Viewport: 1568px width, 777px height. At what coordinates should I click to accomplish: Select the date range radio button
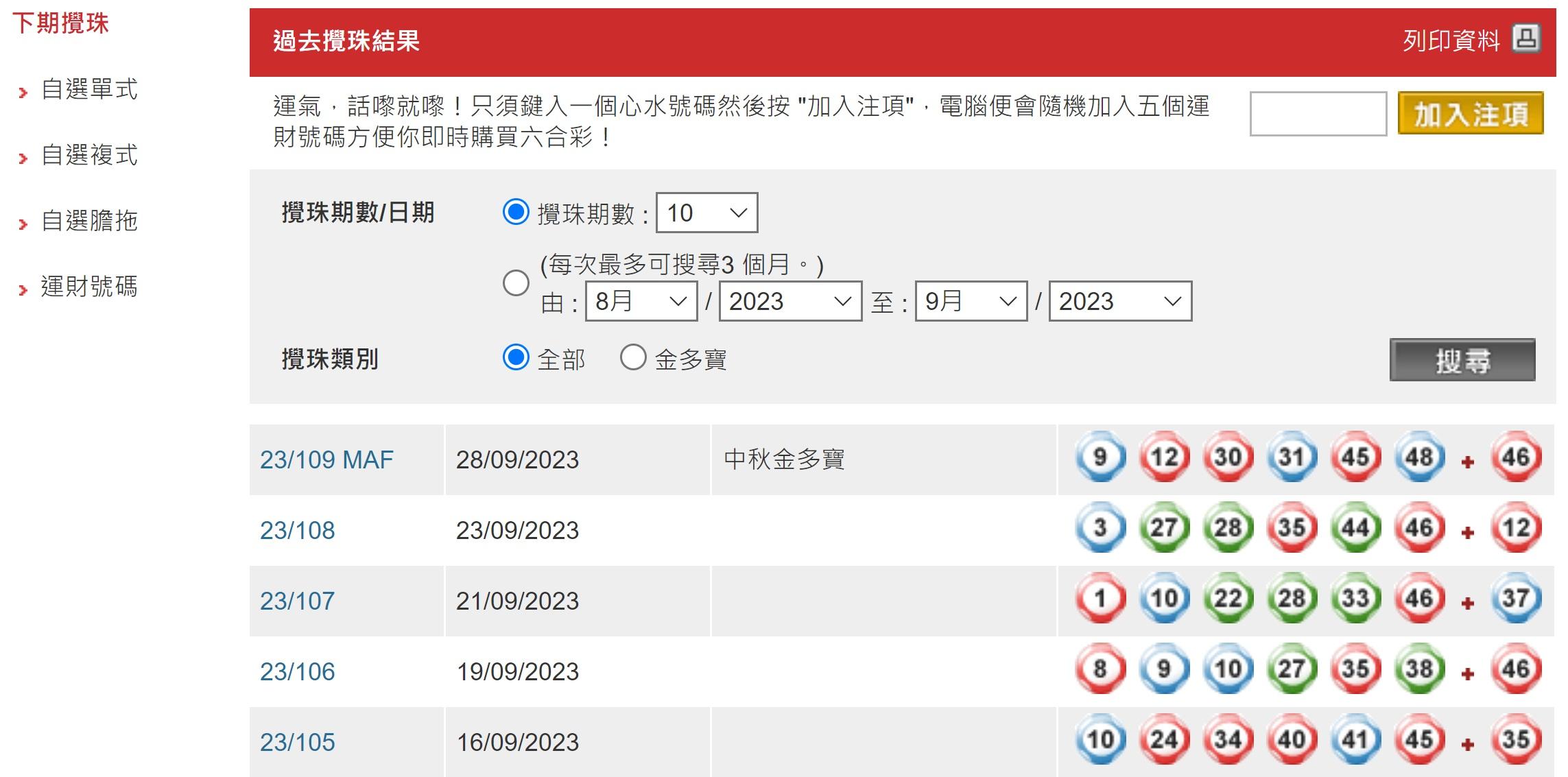516,283
